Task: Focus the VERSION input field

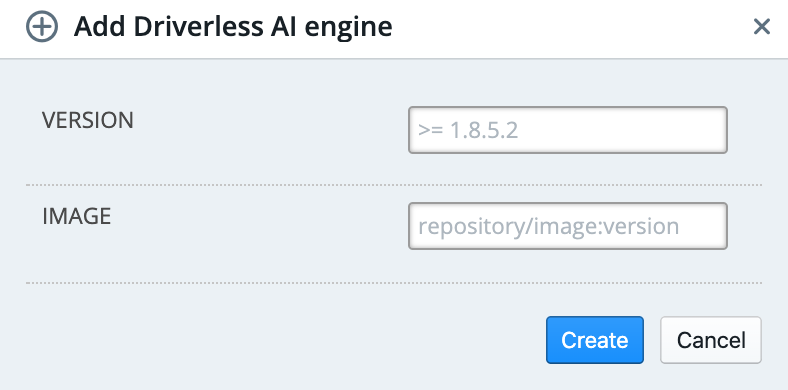Action: [568, 130]
